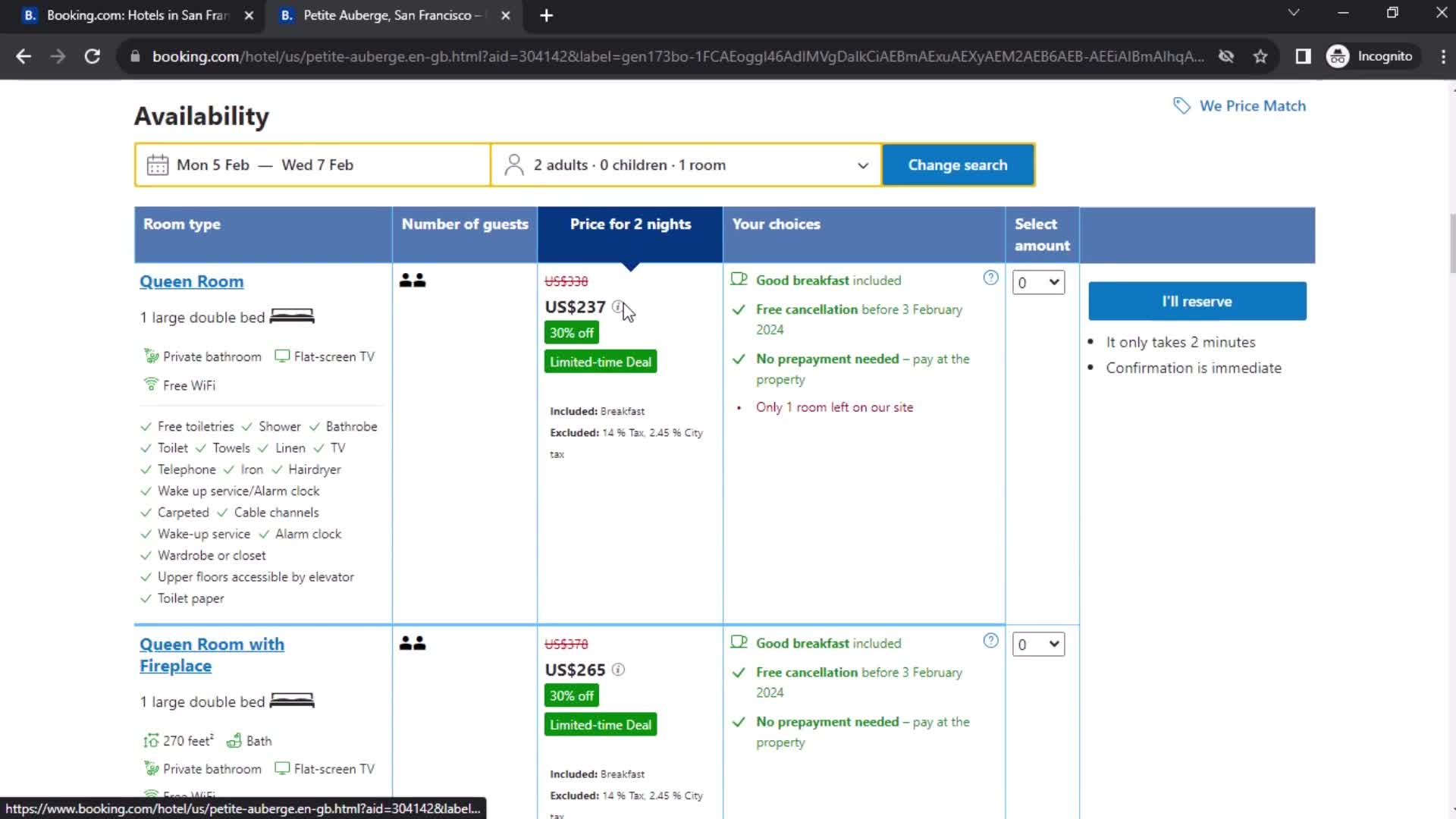The image size is (1456, 819).
Task: Click the date range input field
Action: [x=313, y=165]
